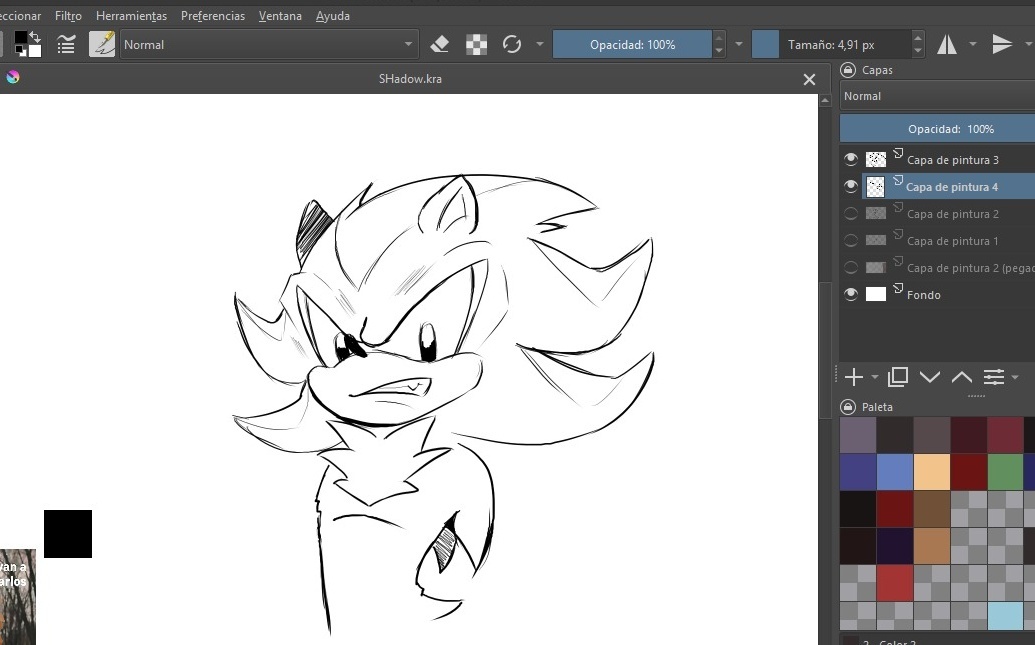This screenshot has height=645, width=1035.
Task: Add a new layer with plus
Action: tap(853, 377)
